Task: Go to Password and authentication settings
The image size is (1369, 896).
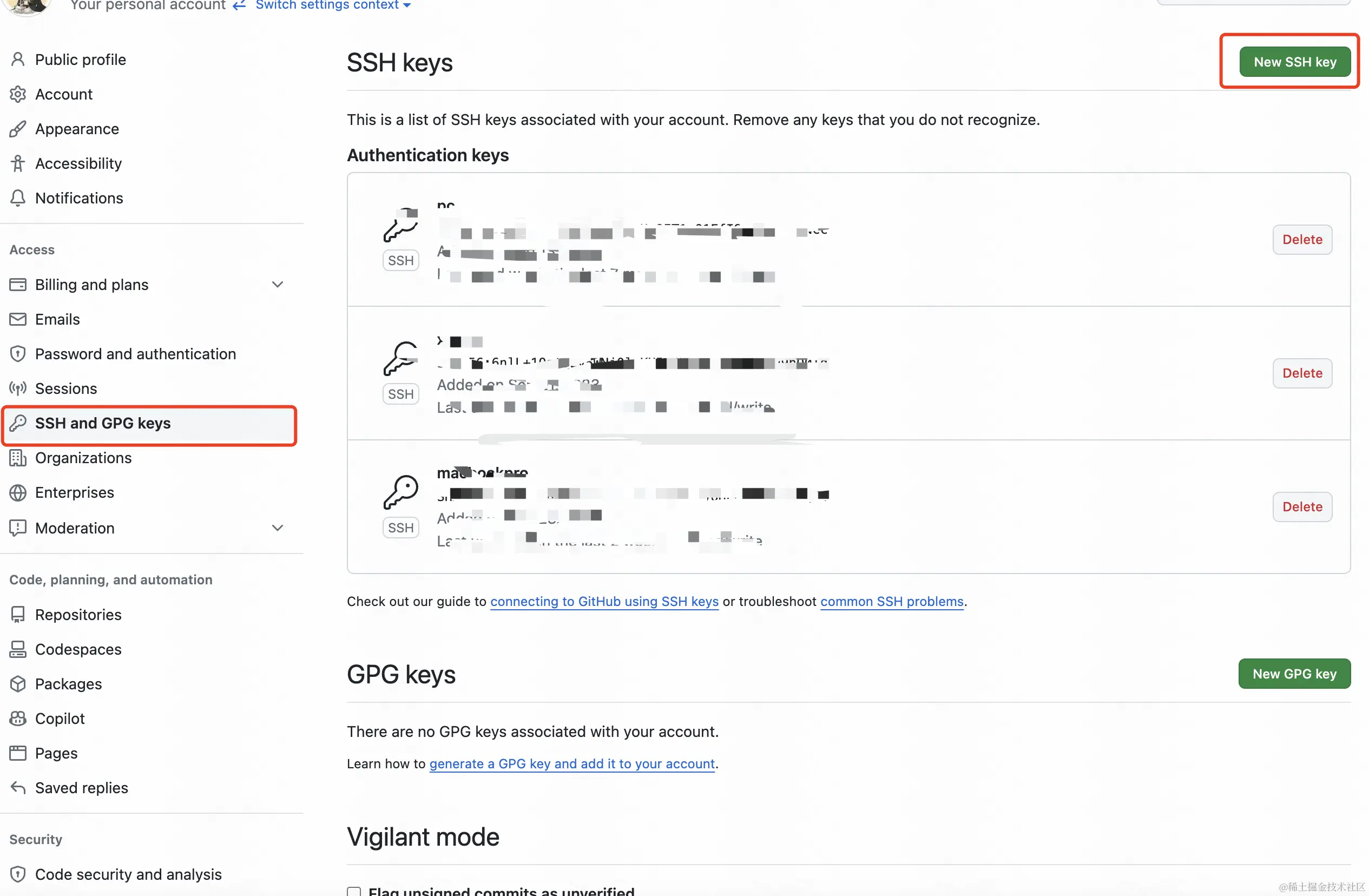Action: 135,354
